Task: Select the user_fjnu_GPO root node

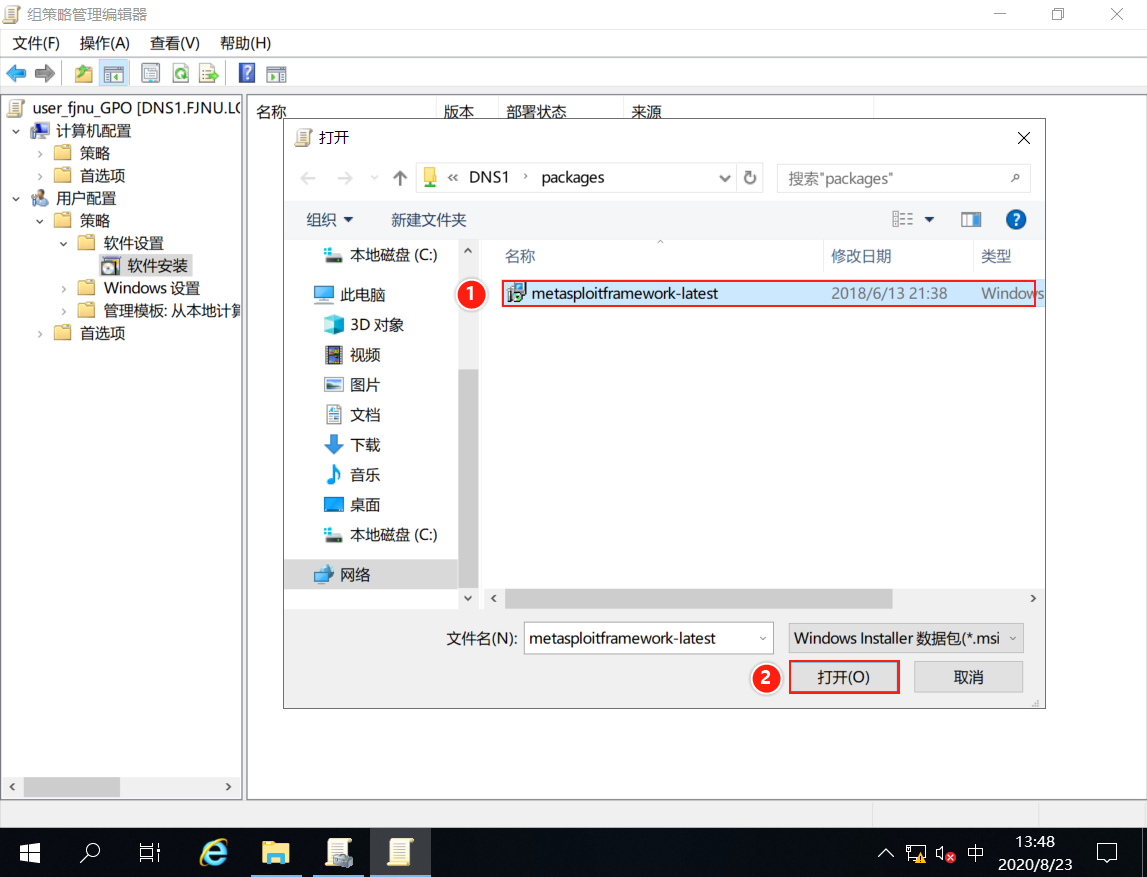Action: coord(124,108)
